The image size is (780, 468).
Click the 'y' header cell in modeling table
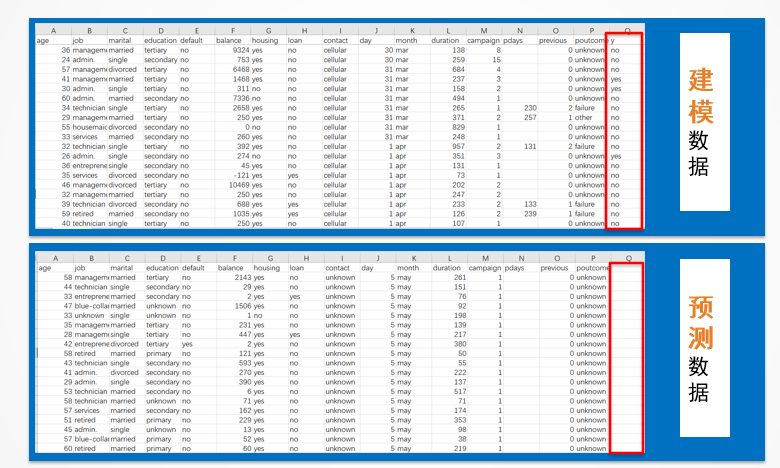click(x=614, y=40)
